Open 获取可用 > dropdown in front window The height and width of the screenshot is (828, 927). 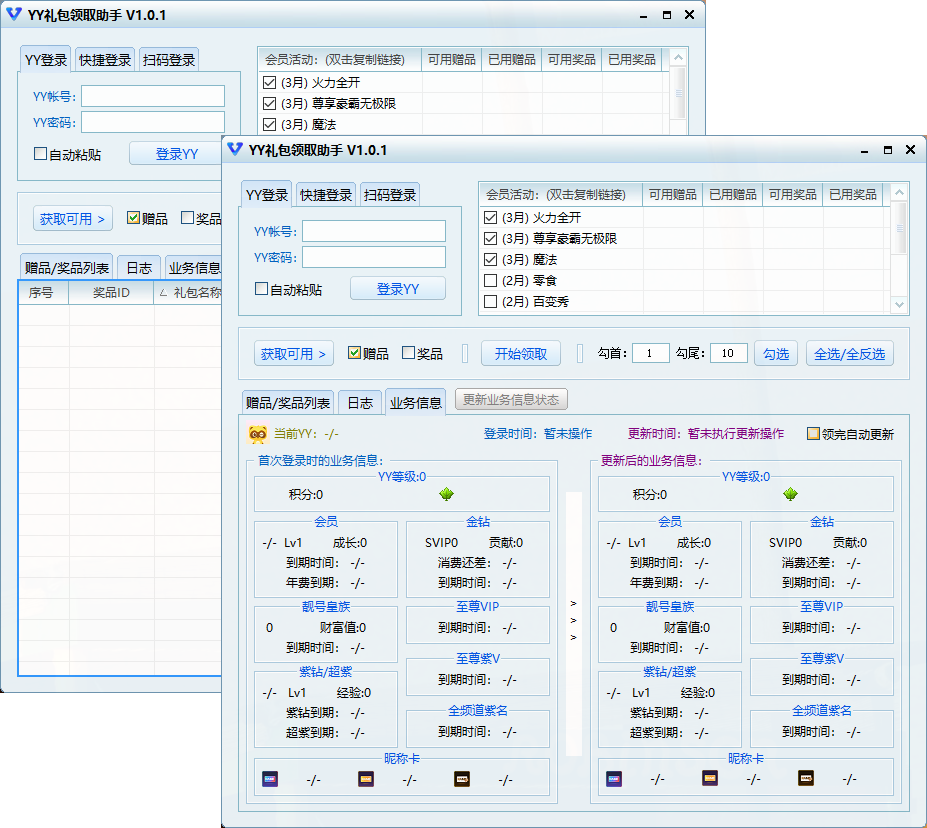pyautogui.click(x=293, y=353)
